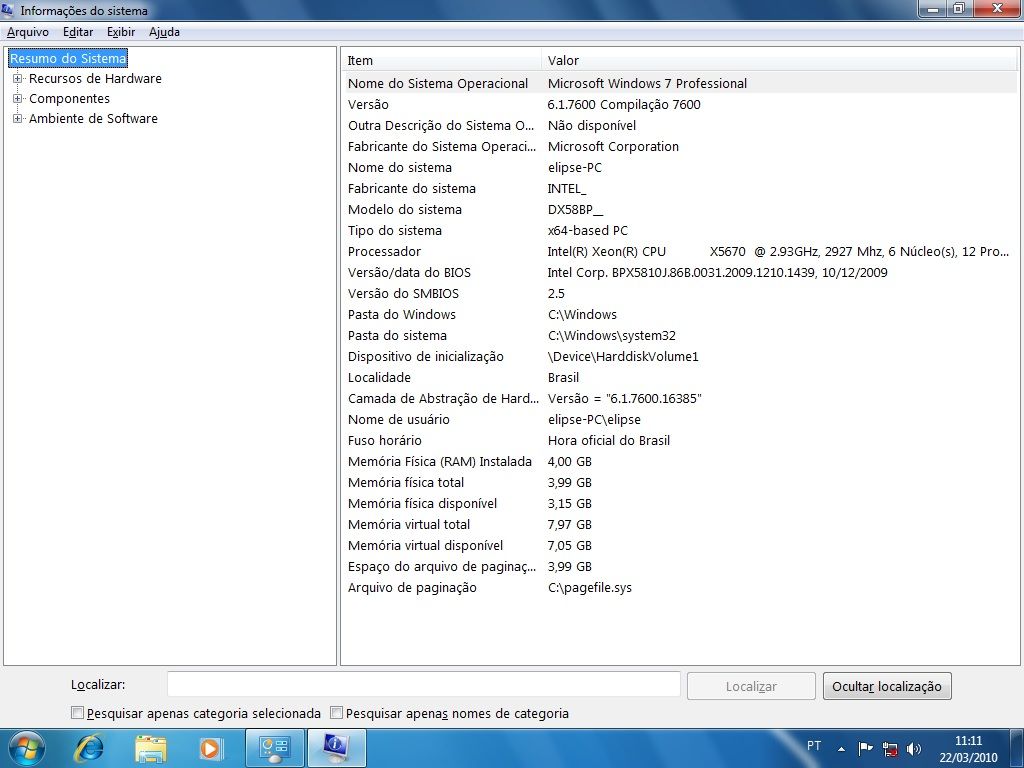Expand Componentes tree node

(x=18, y=99)
